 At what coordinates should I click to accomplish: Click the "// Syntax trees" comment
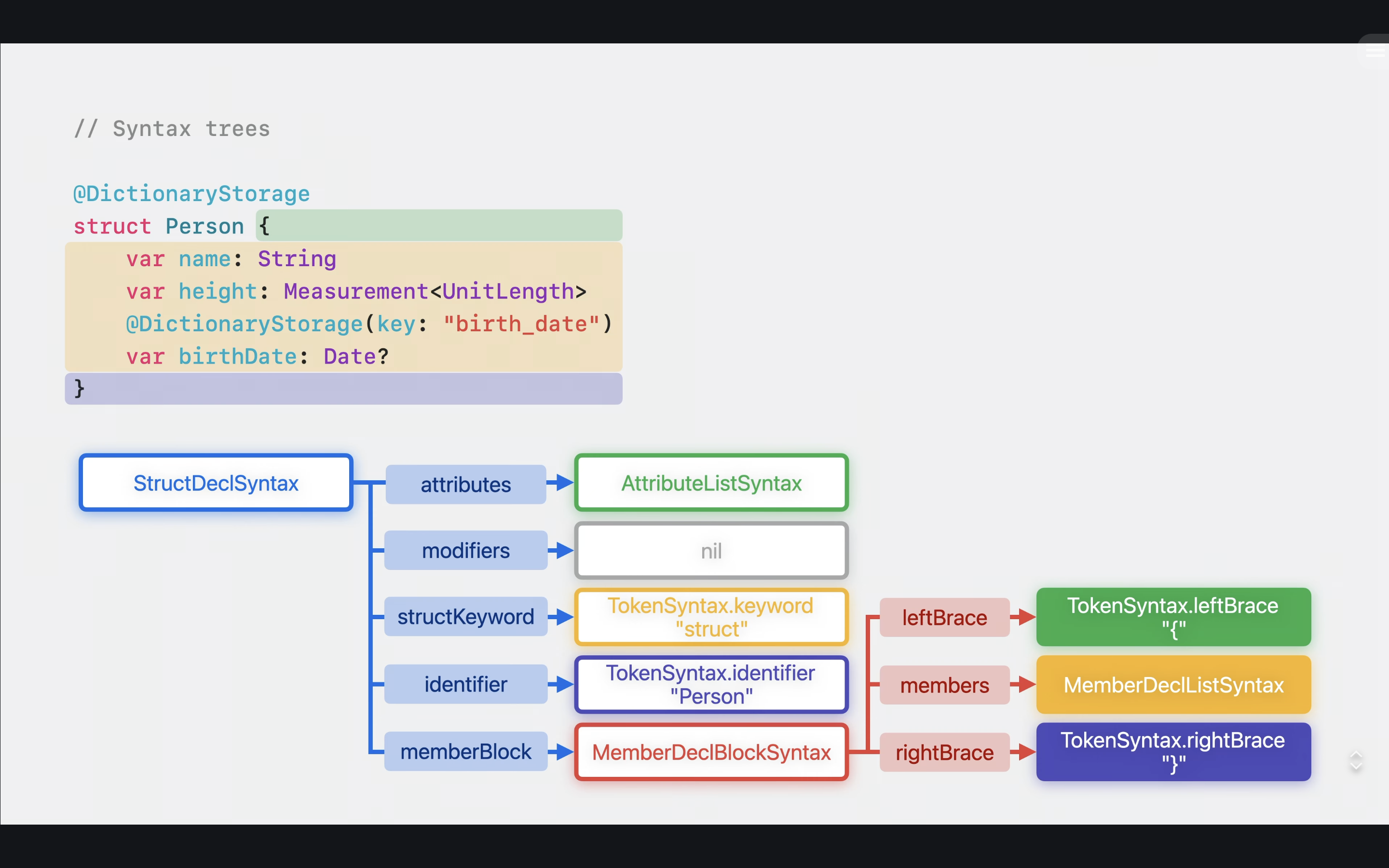(172, 129)
